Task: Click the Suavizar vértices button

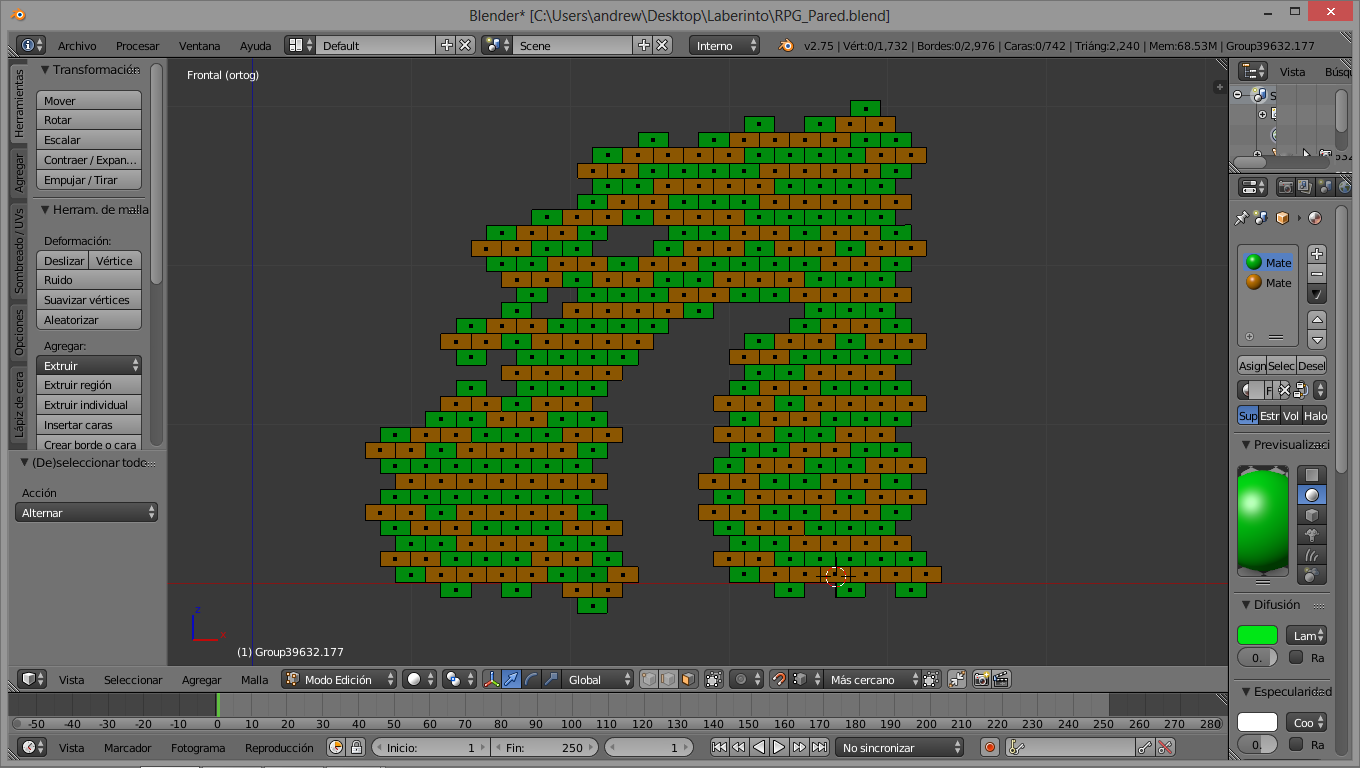Action: (89, 300)
